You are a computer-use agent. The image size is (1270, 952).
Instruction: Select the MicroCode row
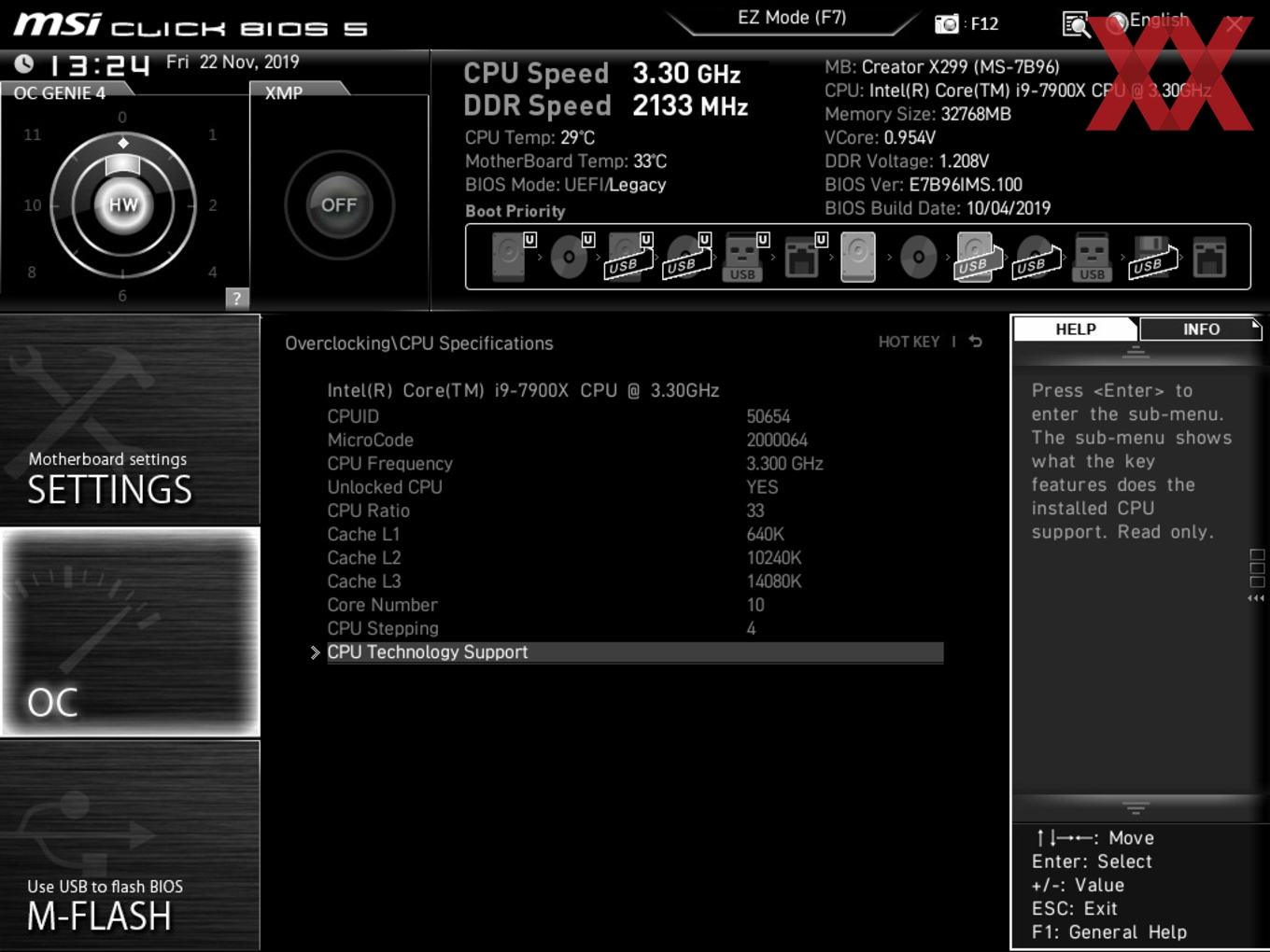click(635, 440)
